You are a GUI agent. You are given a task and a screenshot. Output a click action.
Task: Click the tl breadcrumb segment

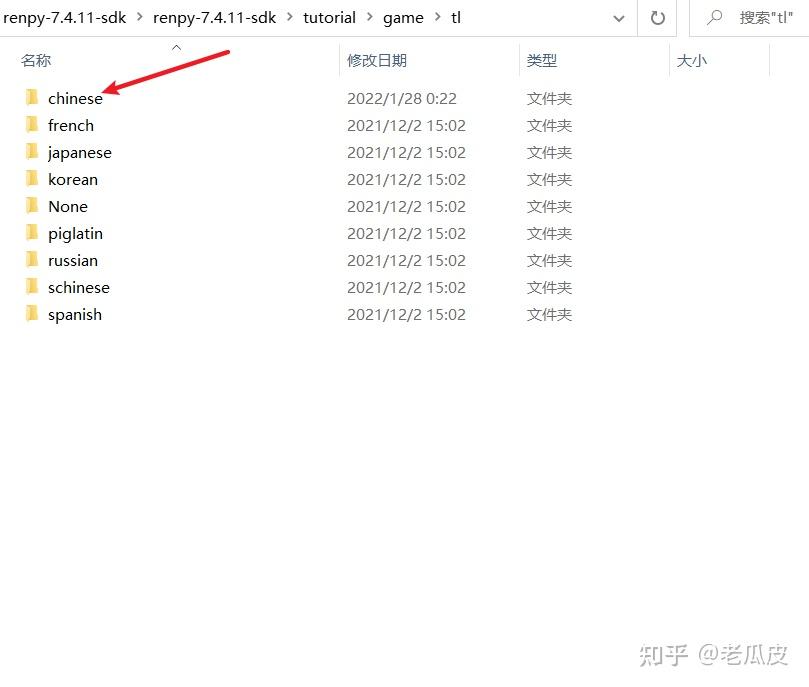coord(456,17)
